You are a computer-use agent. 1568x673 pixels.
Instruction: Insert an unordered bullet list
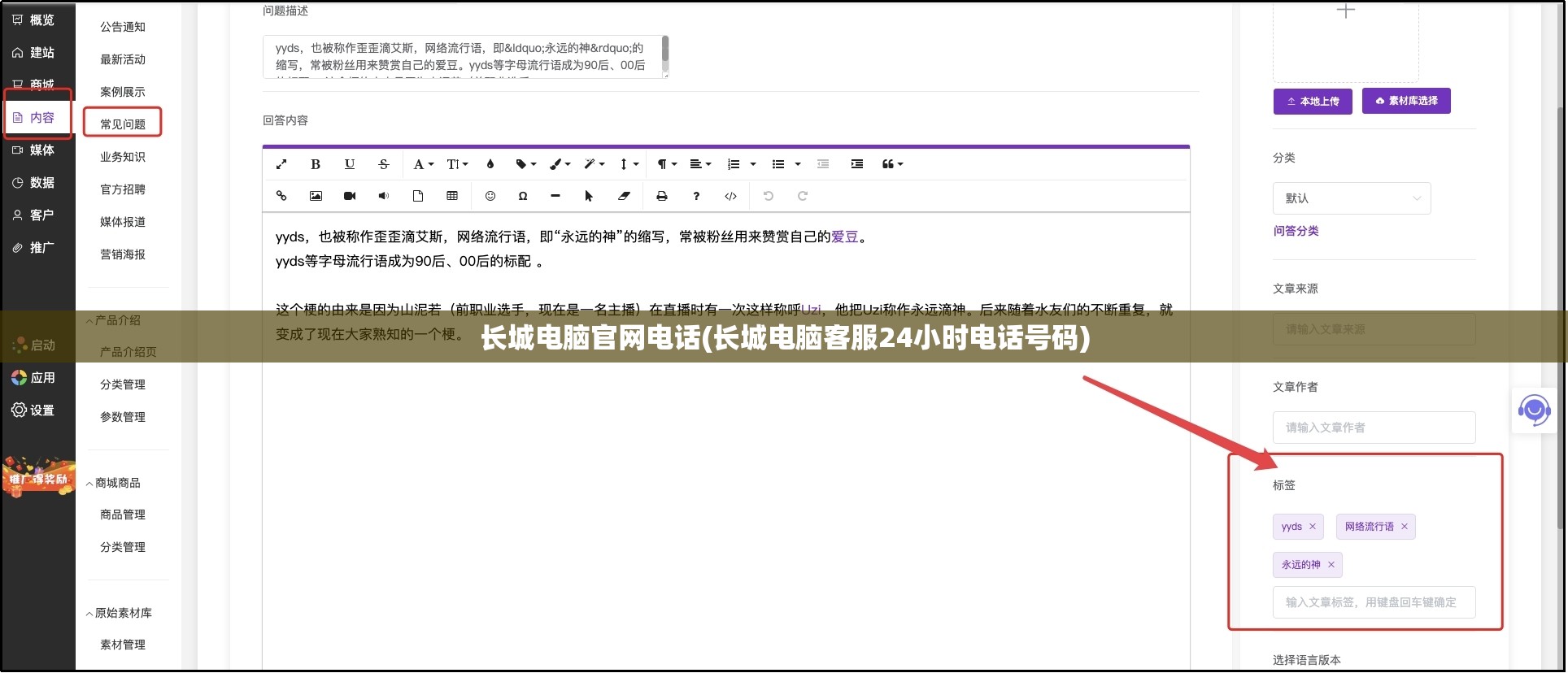point(778,164)
